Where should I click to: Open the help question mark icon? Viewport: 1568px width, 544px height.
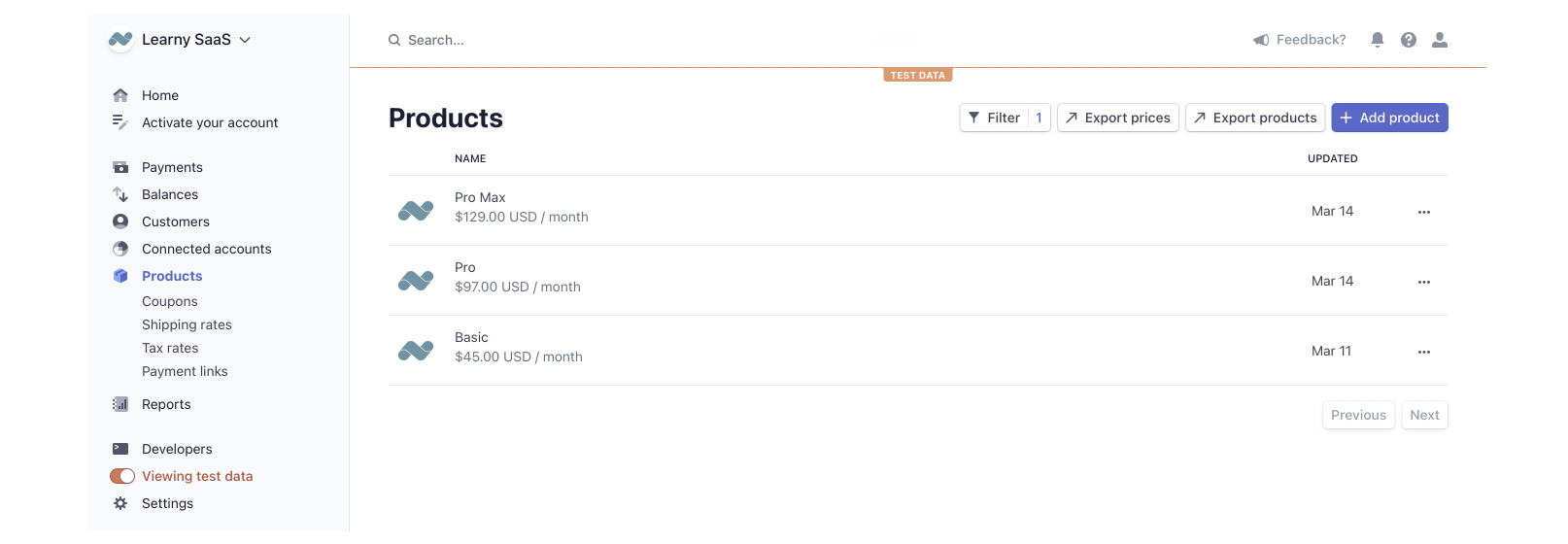click(1408, 40)
